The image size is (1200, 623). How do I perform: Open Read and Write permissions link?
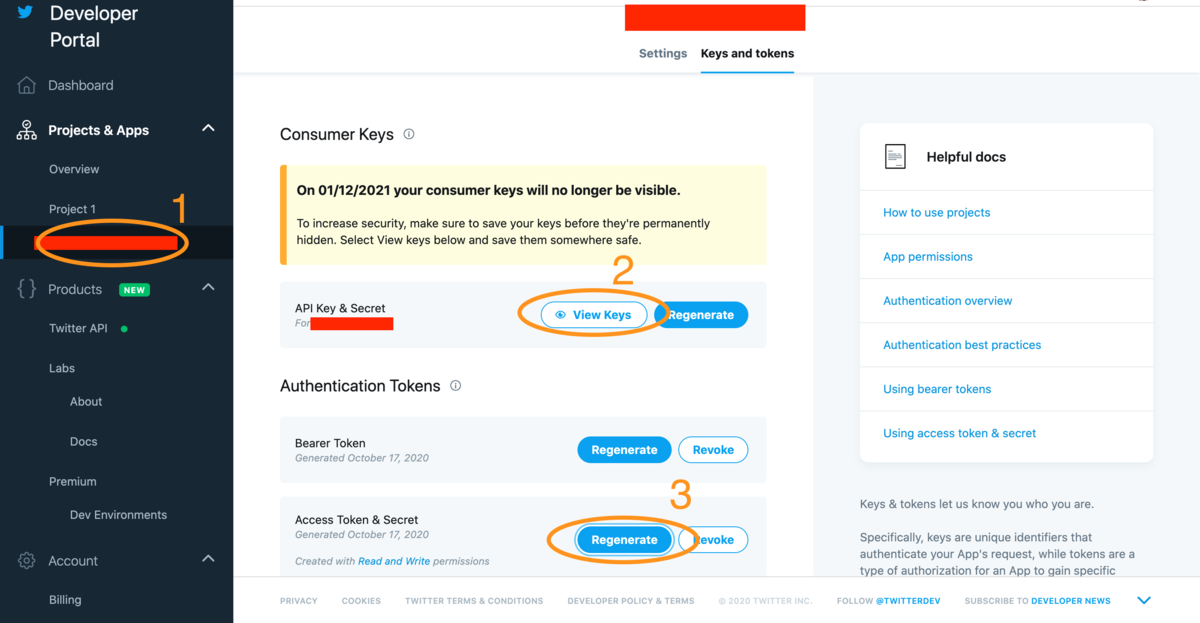(x=394, y=561)
